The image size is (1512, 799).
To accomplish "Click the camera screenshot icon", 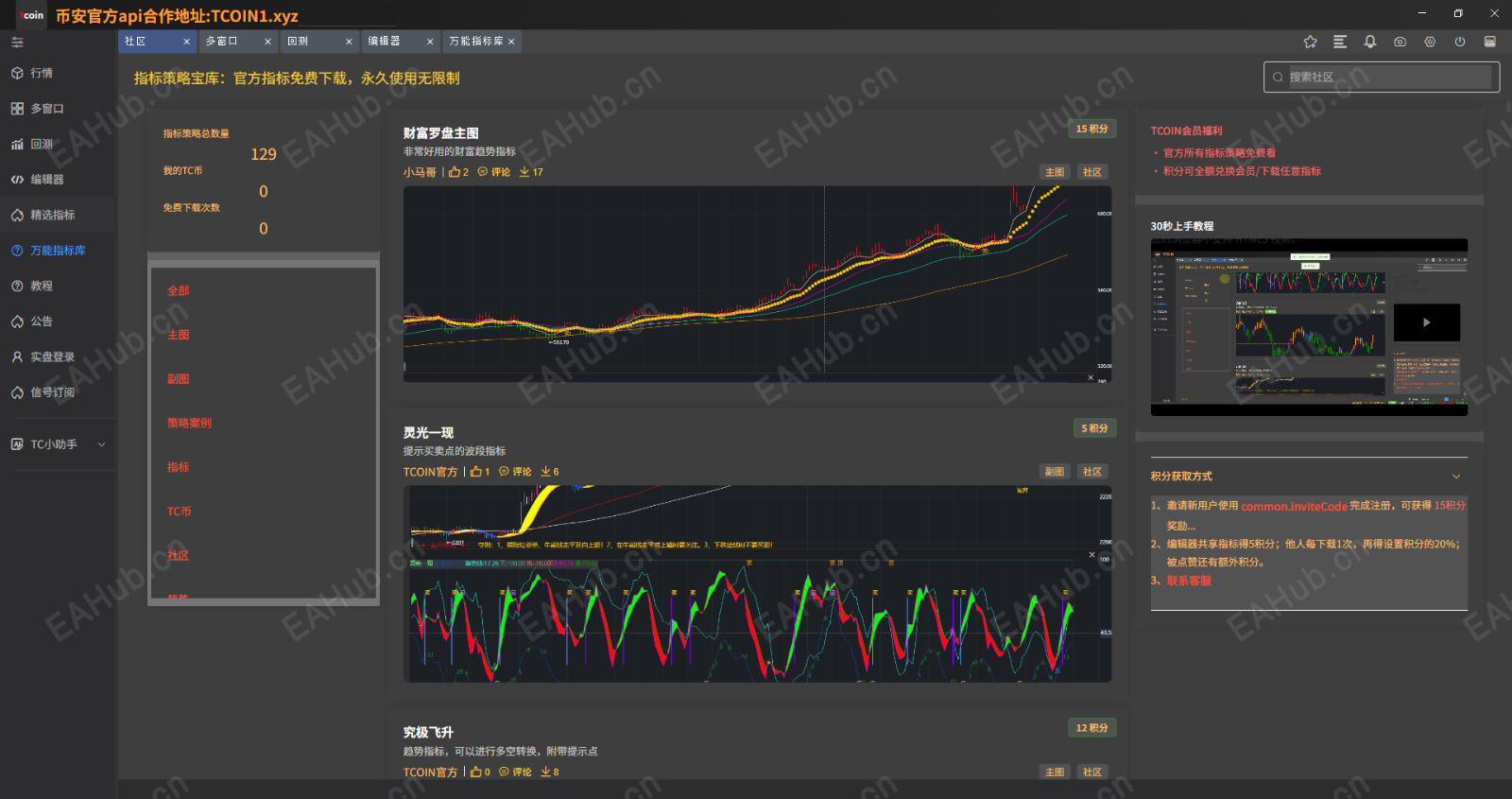I will (x=1400, y=42).
